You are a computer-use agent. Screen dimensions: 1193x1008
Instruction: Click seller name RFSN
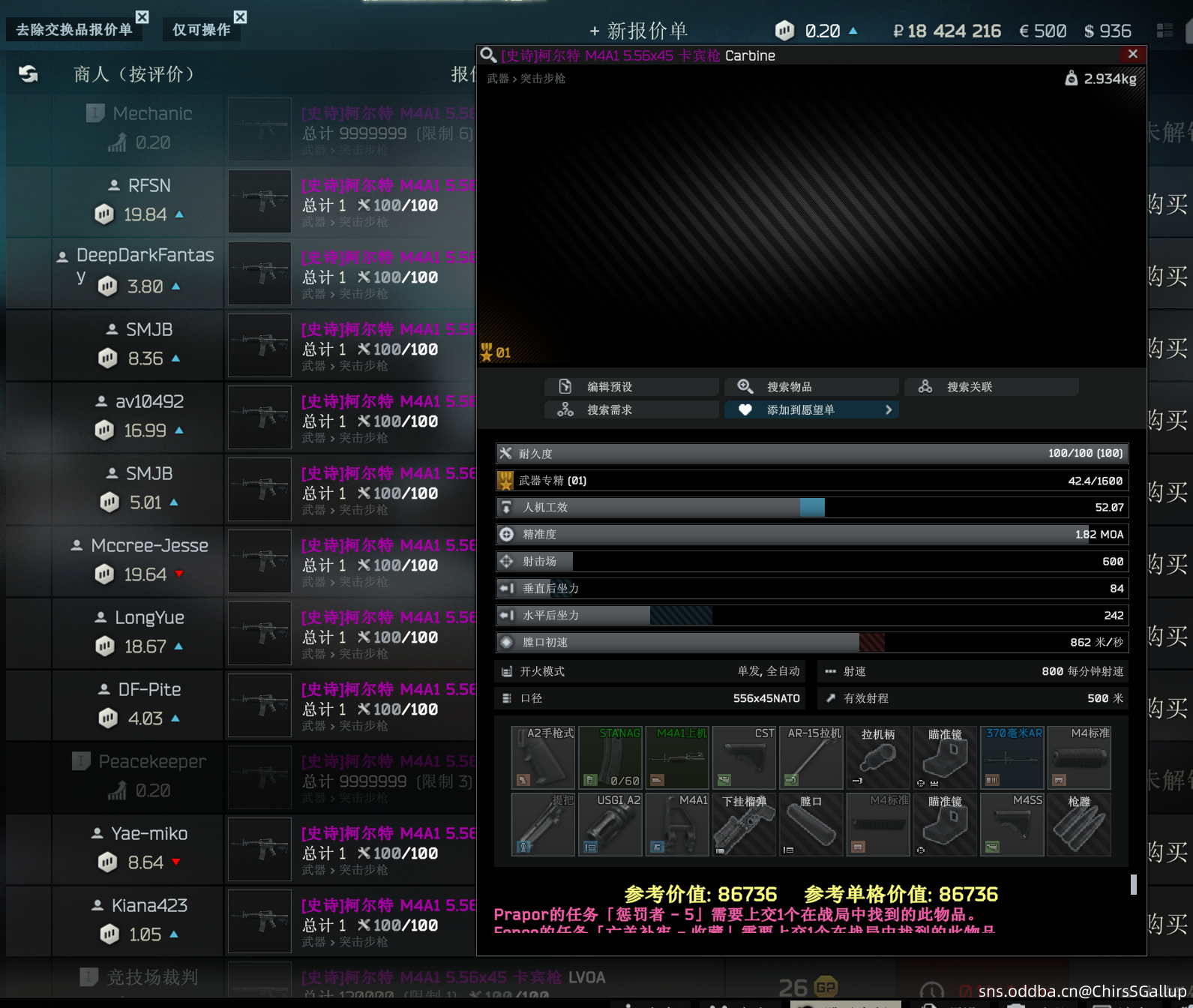click(x=149, y=185)
